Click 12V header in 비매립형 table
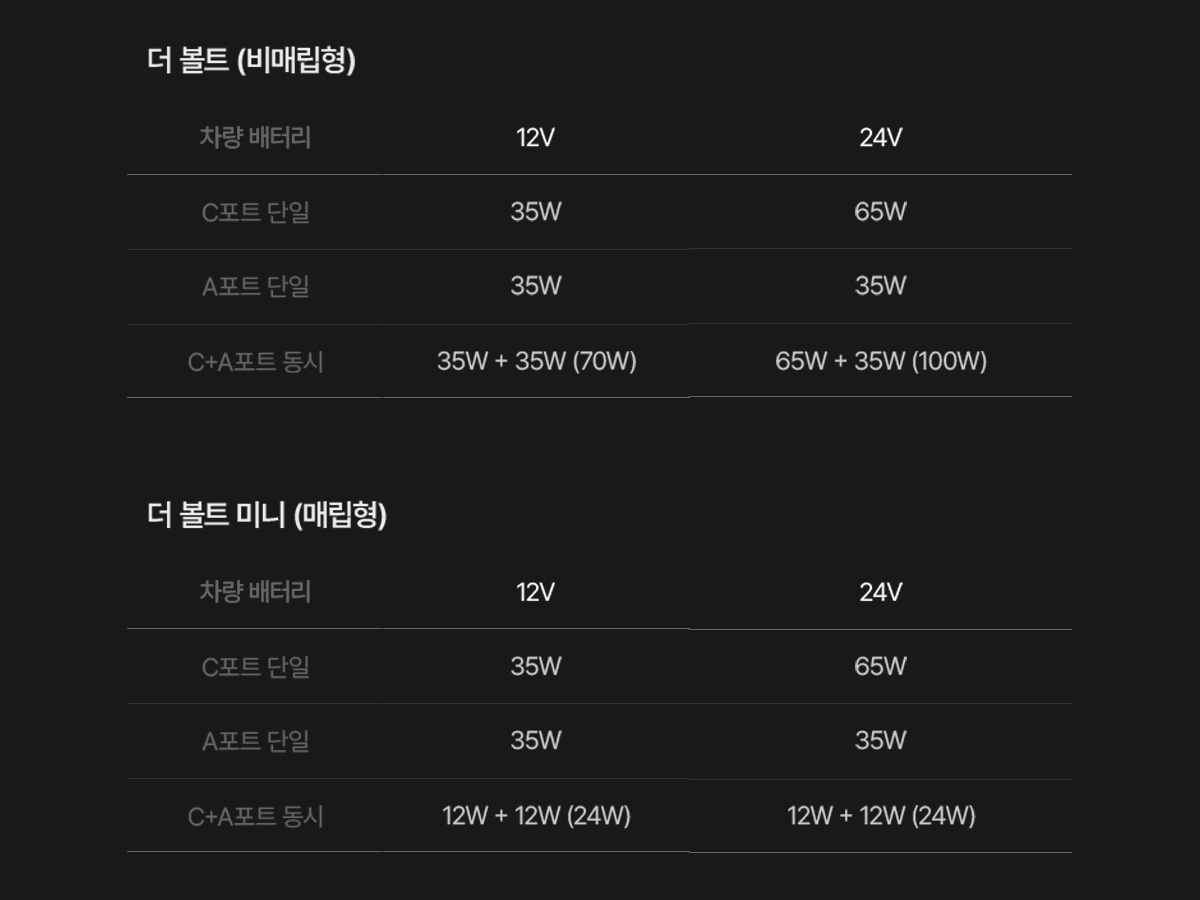Screen dimensions: 1200x900 536,137
